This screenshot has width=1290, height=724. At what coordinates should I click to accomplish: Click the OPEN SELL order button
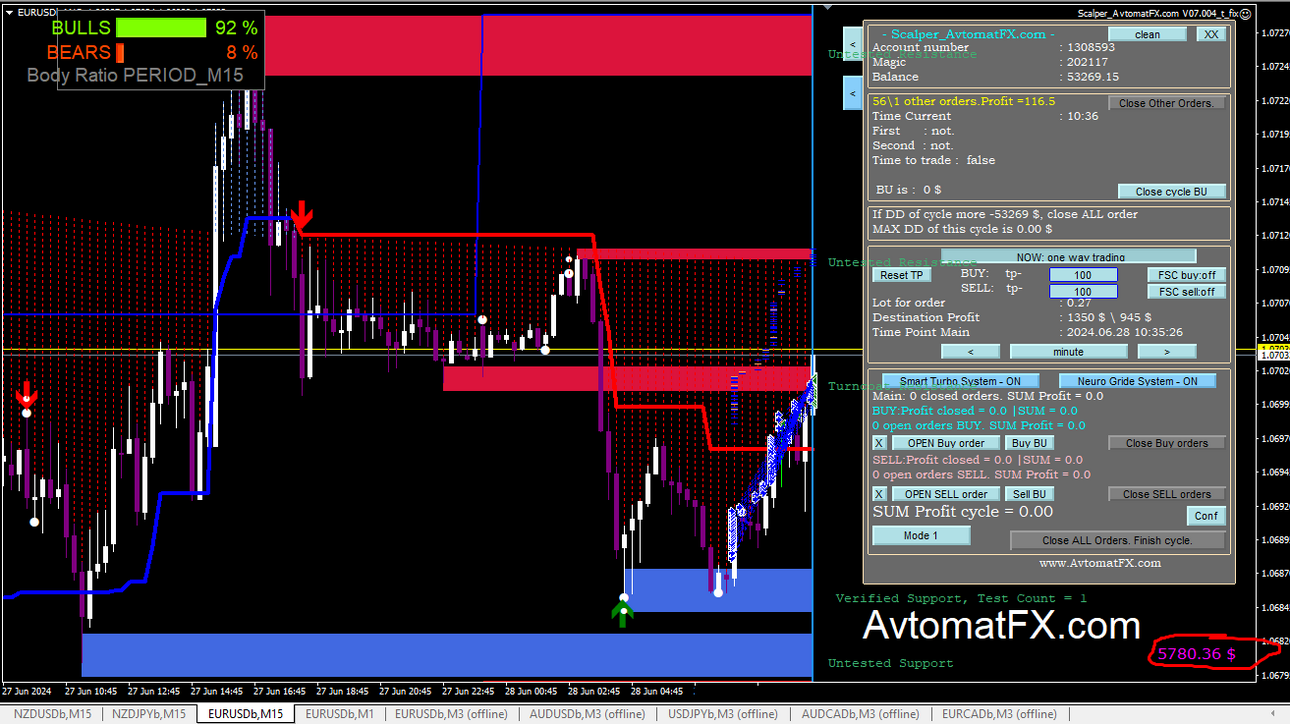(945, 494)
